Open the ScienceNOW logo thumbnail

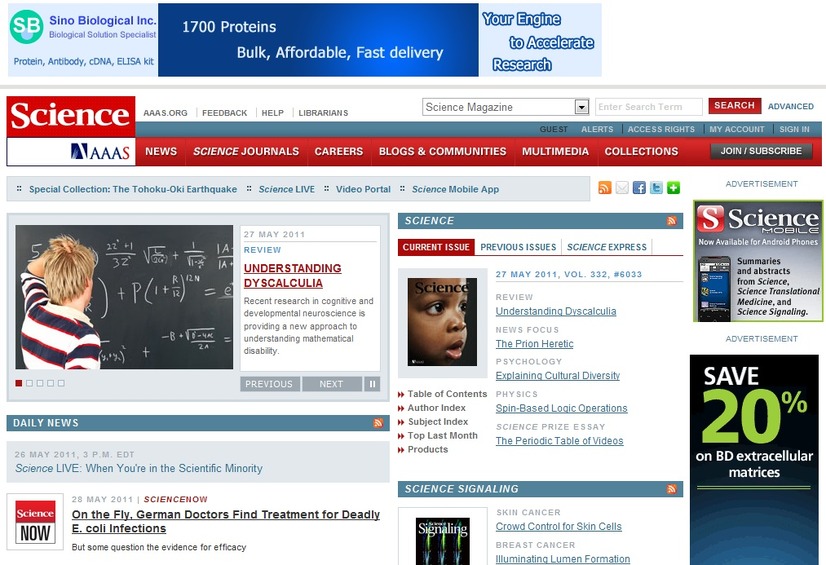[35, 522]
